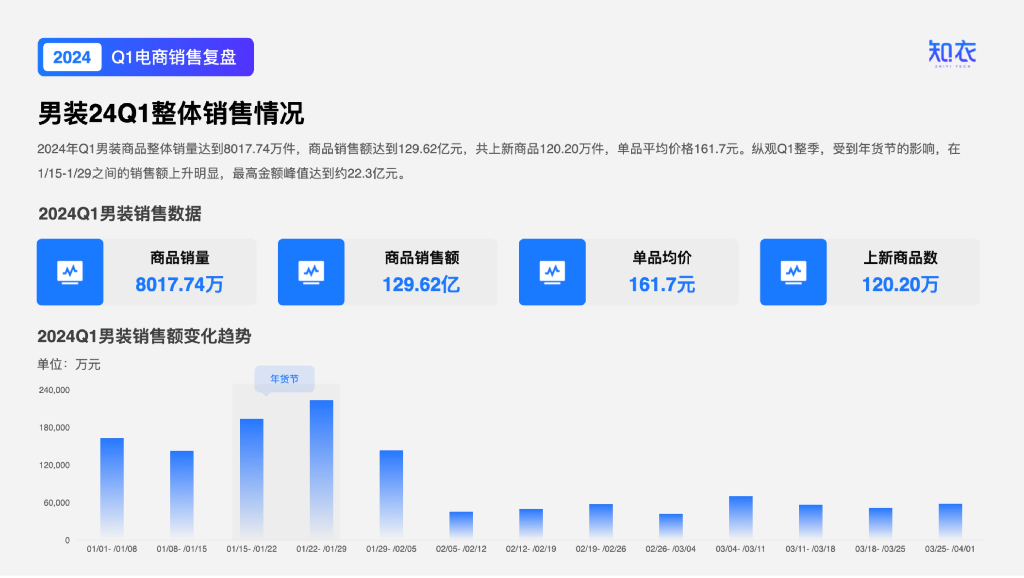This screenshot has height=578, width=1024.
Task: Click the 2024 badge in the header
Action: (72, 57)
